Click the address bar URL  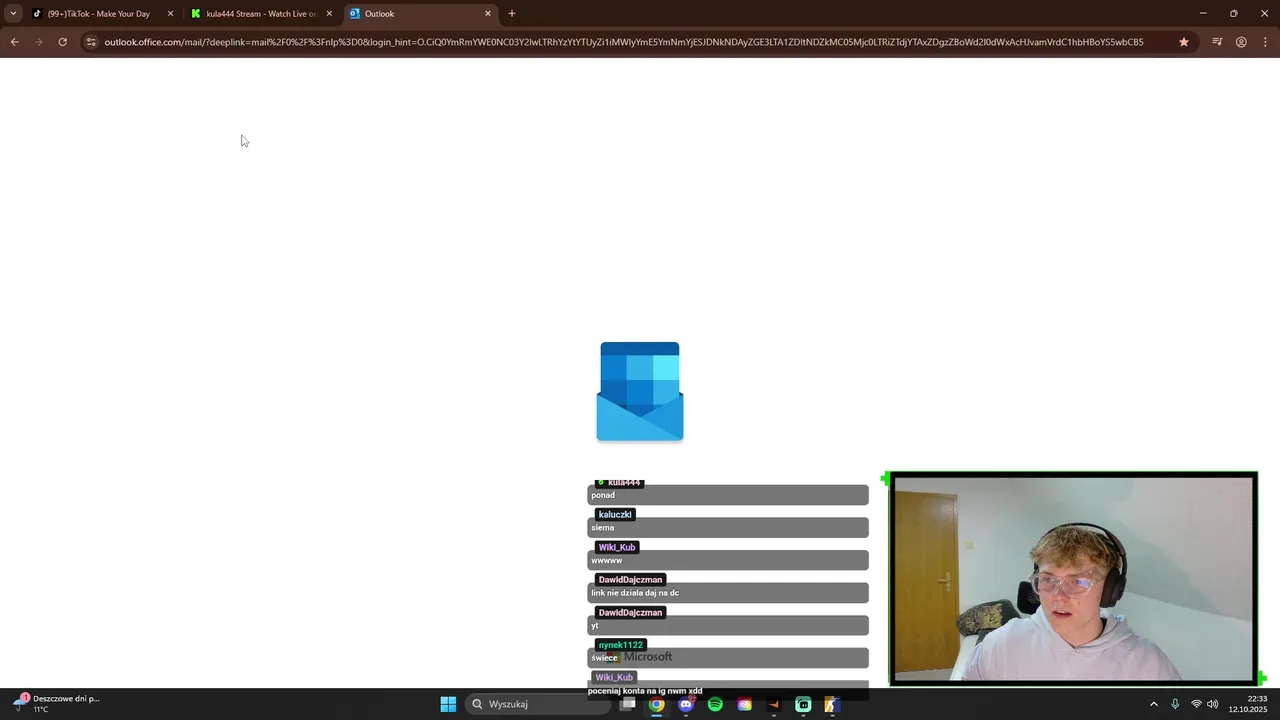[x=624, y=42]
